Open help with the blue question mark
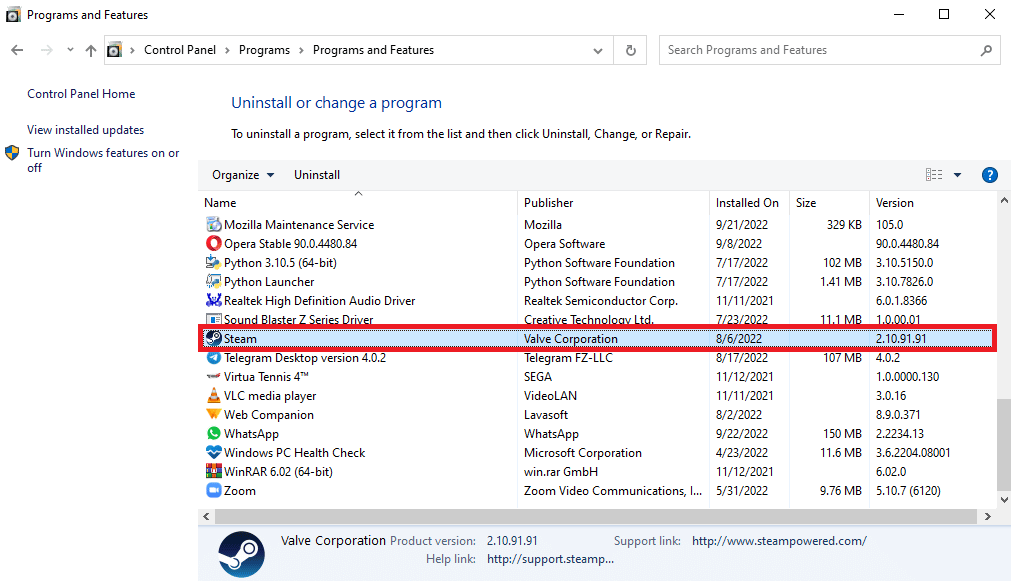 [x=990, y=175]
